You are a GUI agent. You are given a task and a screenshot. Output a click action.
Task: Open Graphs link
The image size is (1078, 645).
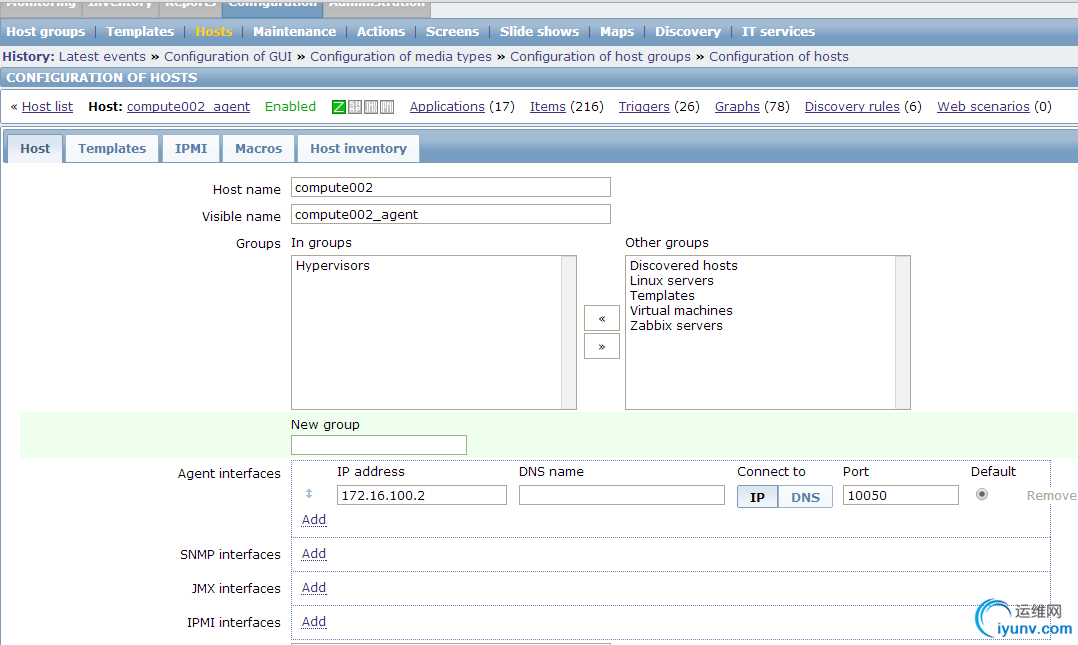737,107
